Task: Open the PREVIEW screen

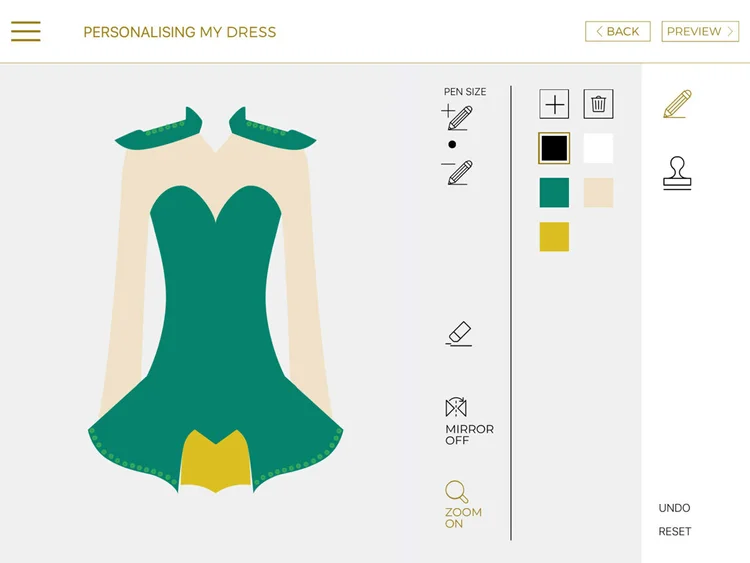Action: [700, 32]
